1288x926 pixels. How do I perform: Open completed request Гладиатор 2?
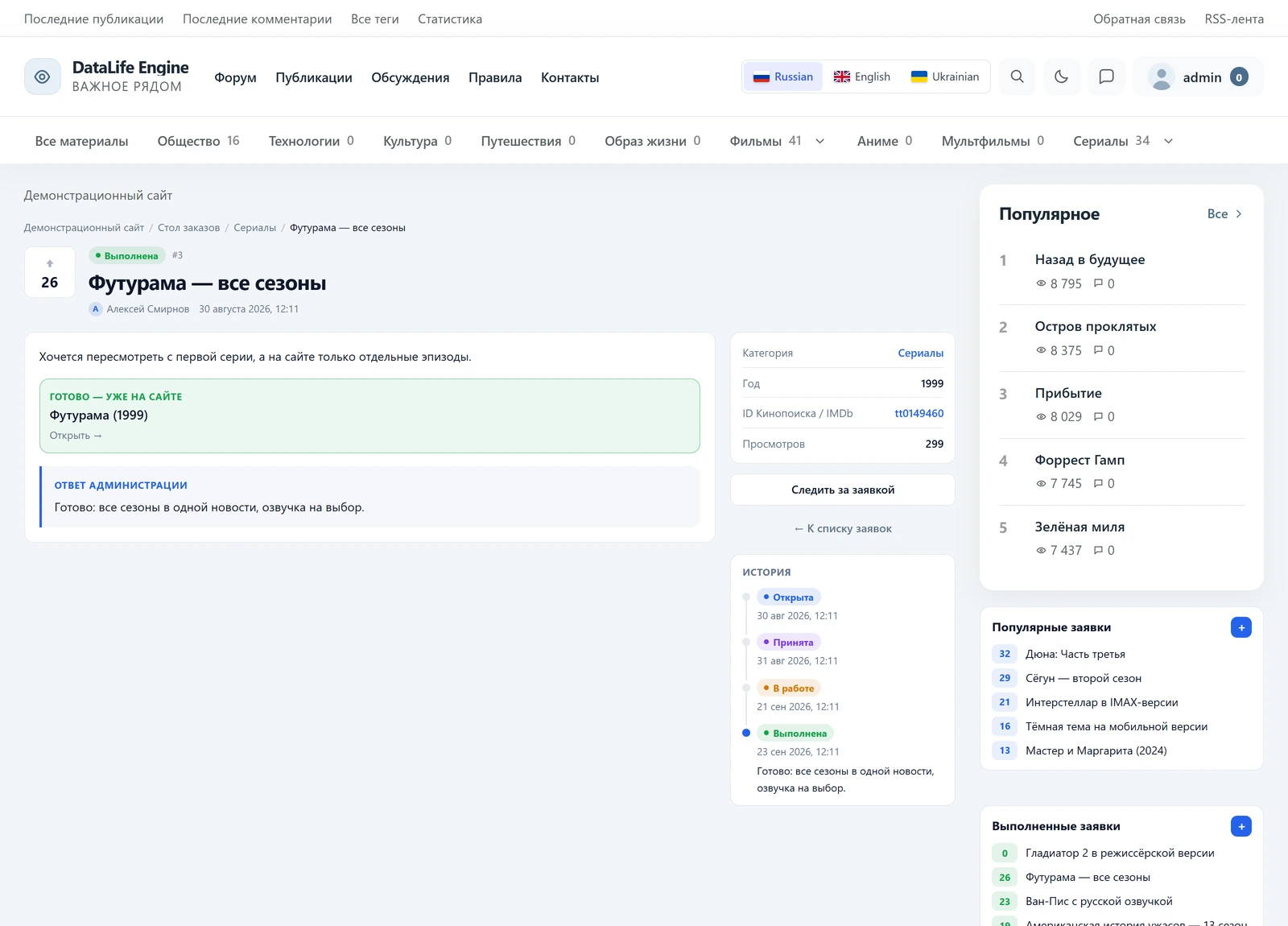pyautogui.click(x=1120, y=853)
